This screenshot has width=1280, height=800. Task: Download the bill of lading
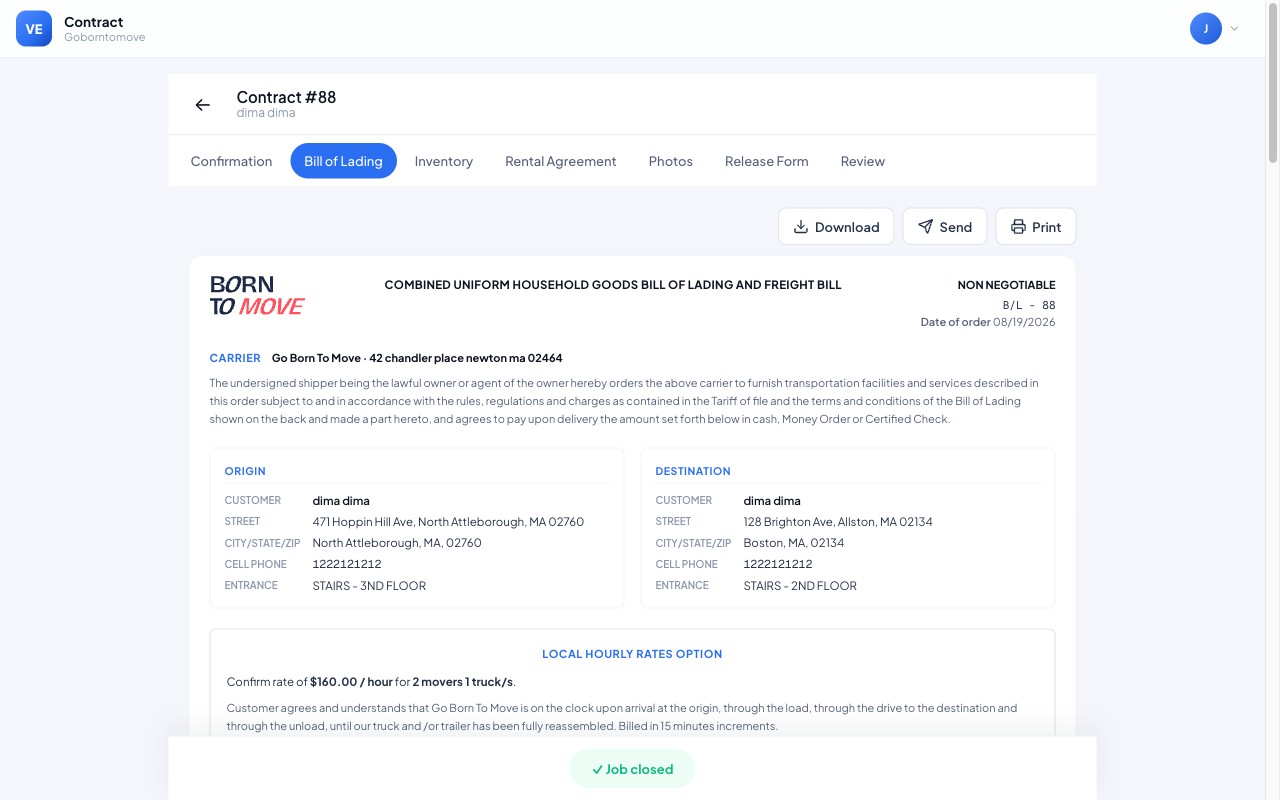[836, 227]
